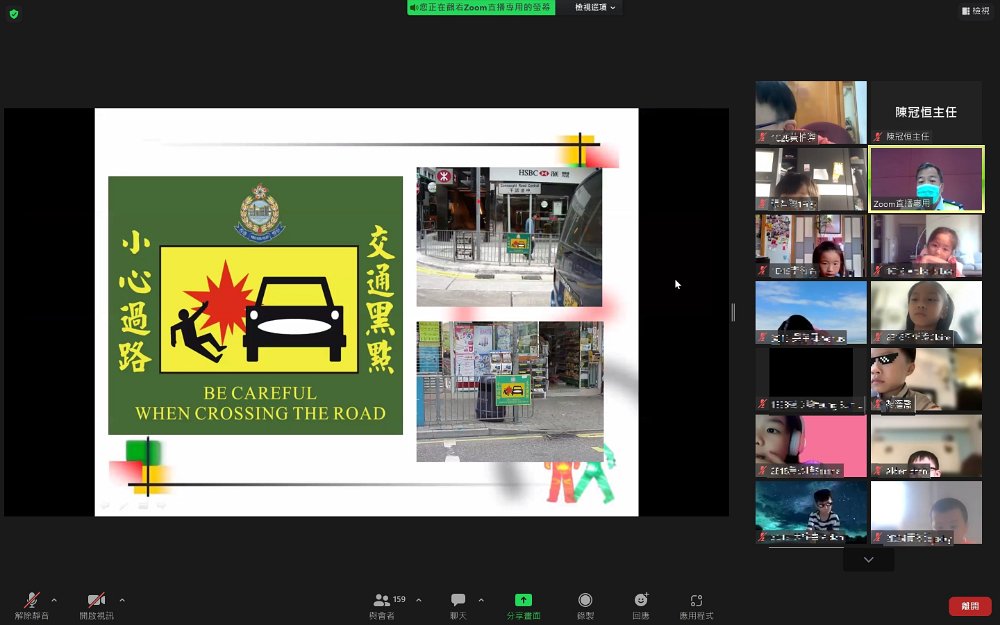1000x625 pixels.
Task: Select the 陳冠恒主任 participant tile
Action: pyautogui.click(x=926, y=112)
